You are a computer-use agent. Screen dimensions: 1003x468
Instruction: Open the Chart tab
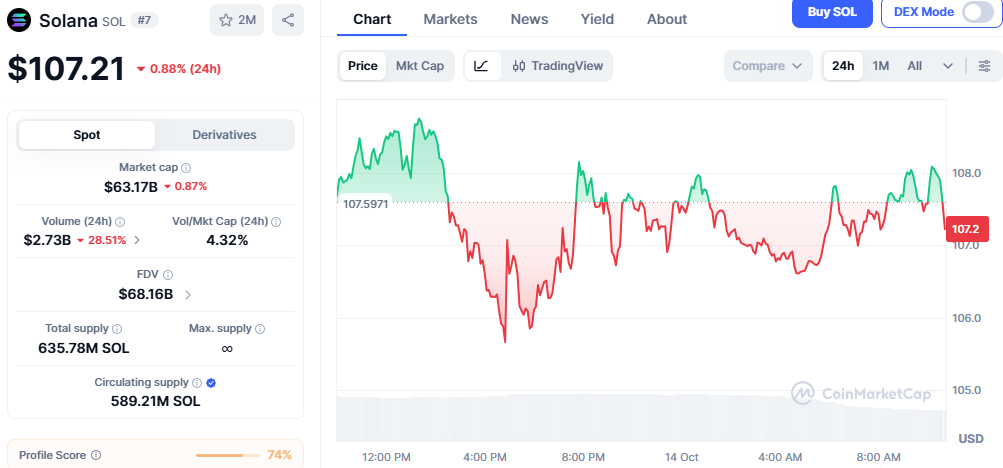point(372,19)
